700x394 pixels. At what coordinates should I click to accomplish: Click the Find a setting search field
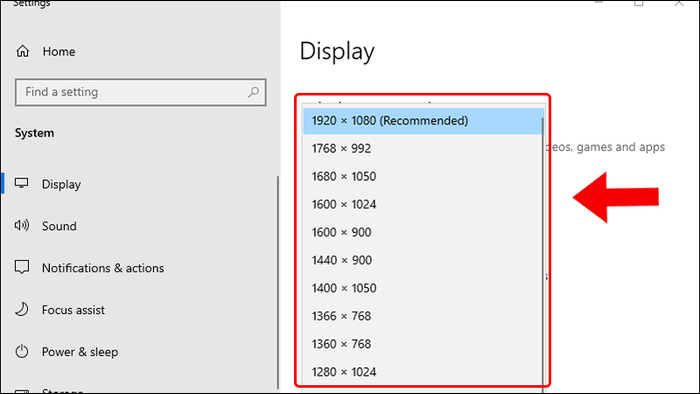tap(141, 92)
